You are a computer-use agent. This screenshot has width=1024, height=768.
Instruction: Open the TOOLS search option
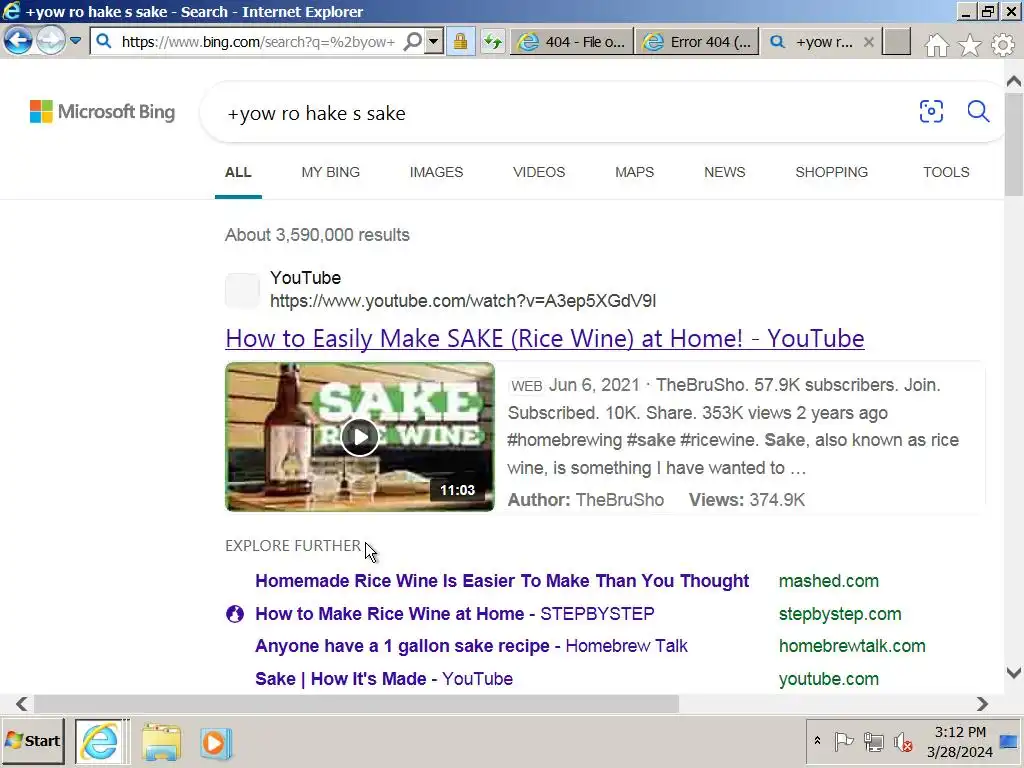946,172
